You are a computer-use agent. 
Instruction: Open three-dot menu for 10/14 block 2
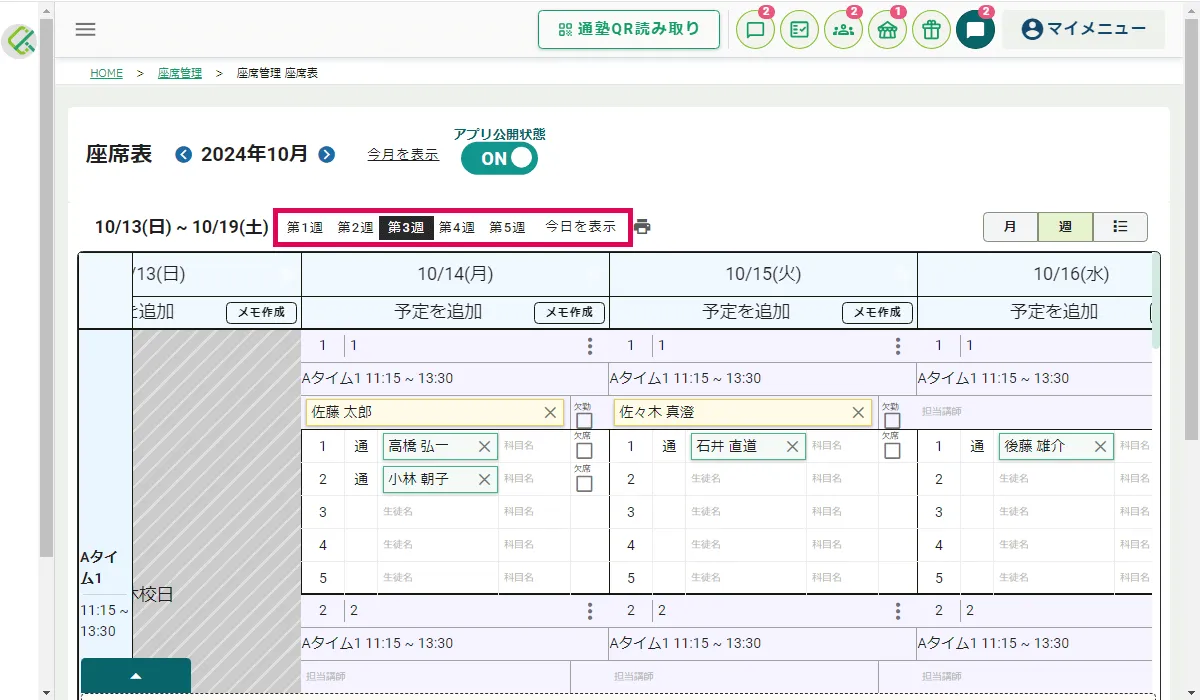[x=590, y=611]
